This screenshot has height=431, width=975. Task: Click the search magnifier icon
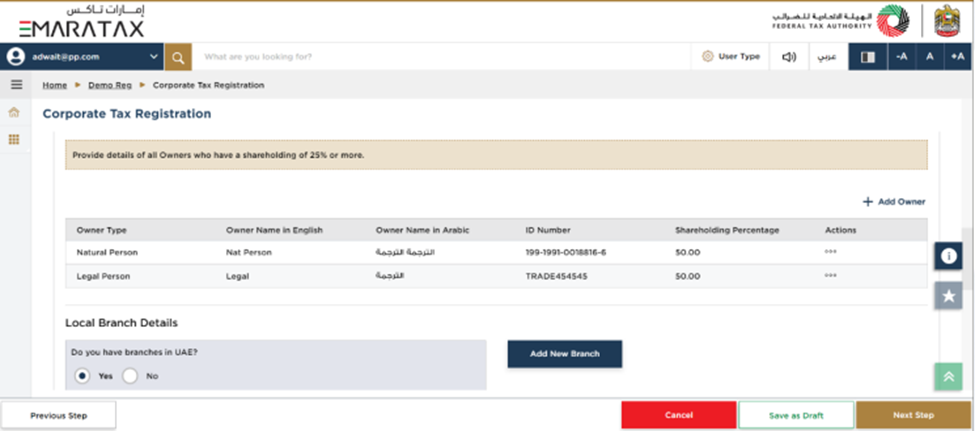[x=177, y=57]
